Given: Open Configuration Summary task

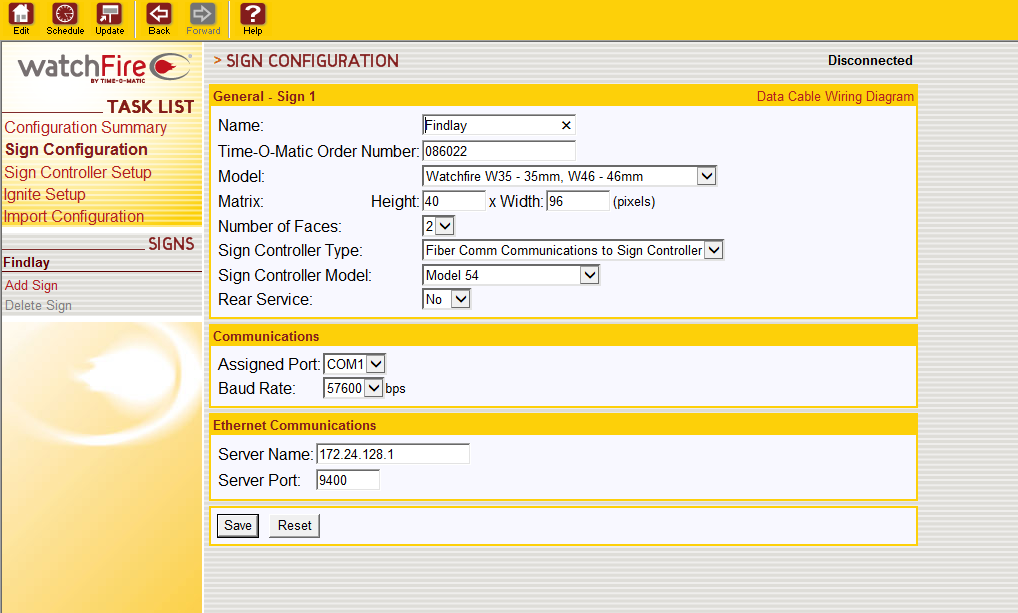Looking at the screenshot, I should tap(86, 127).
